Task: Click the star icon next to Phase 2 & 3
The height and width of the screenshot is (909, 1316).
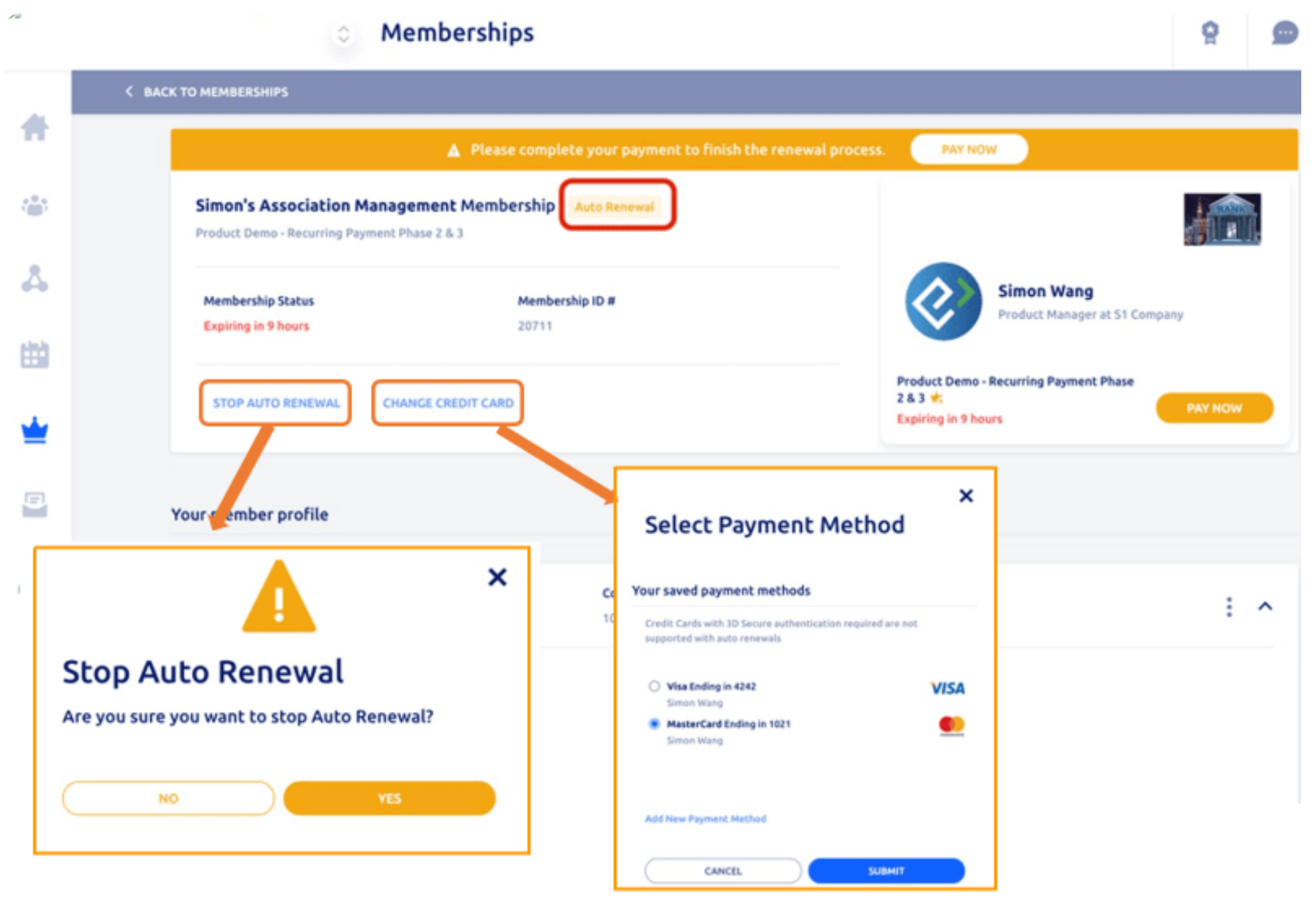Action: click(x=936, y=398)
